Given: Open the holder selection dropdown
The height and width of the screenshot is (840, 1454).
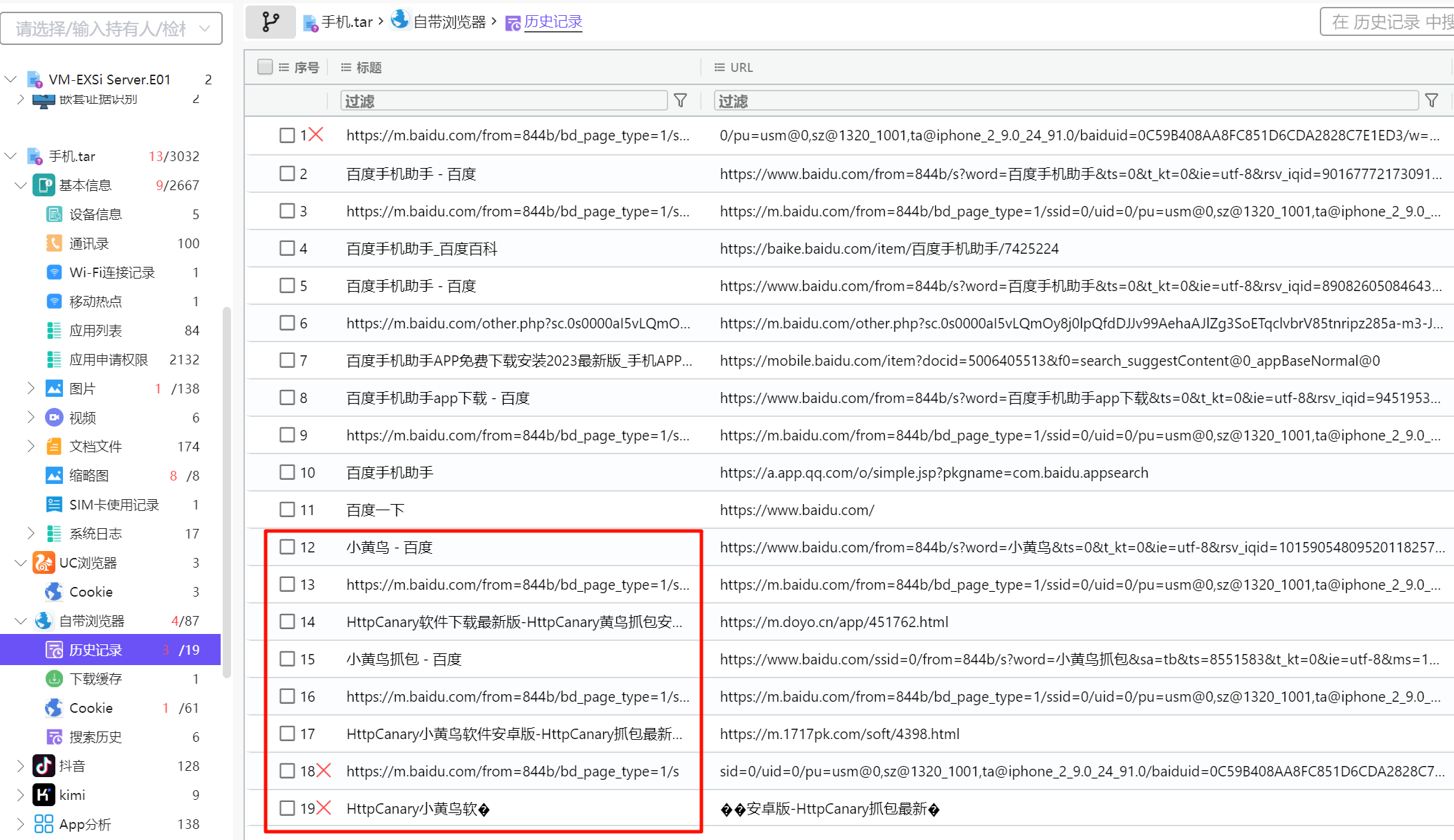Looking at the screenshot, I should coord(111,28).
